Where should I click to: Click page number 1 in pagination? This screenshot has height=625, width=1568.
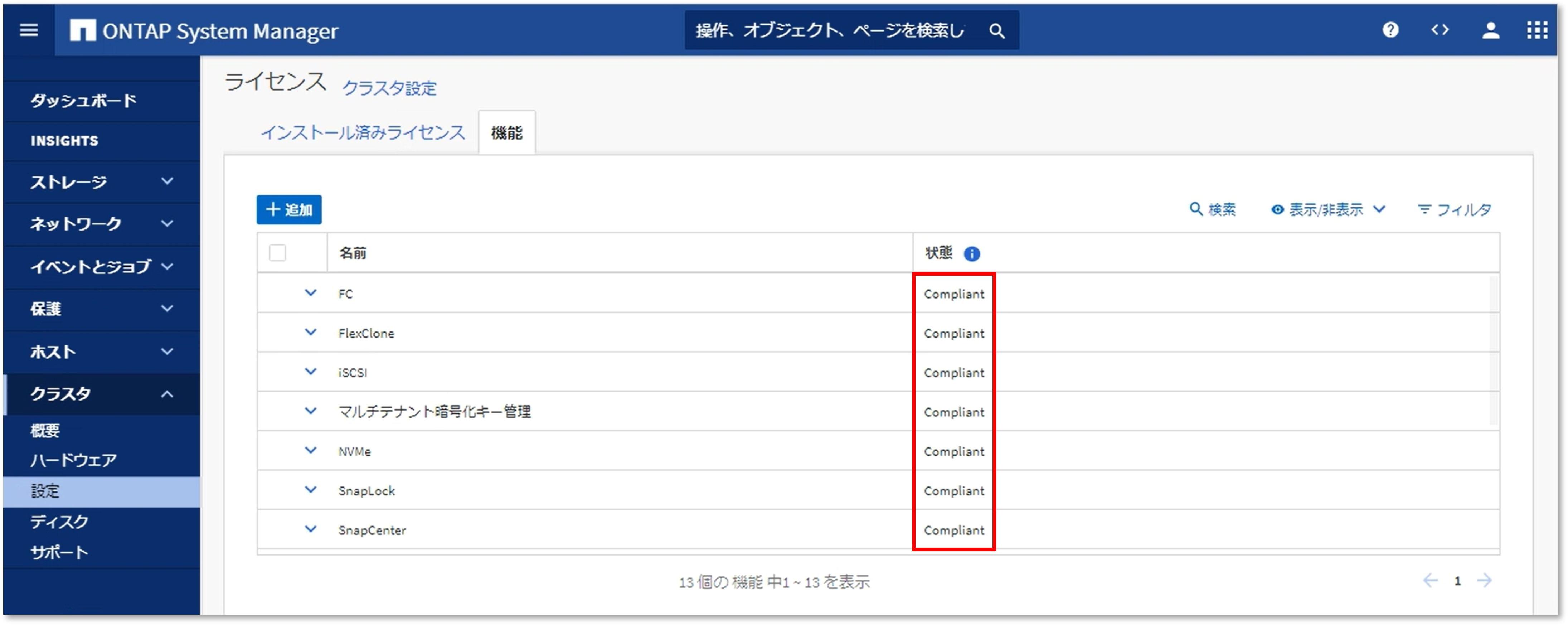point(1458,581)
